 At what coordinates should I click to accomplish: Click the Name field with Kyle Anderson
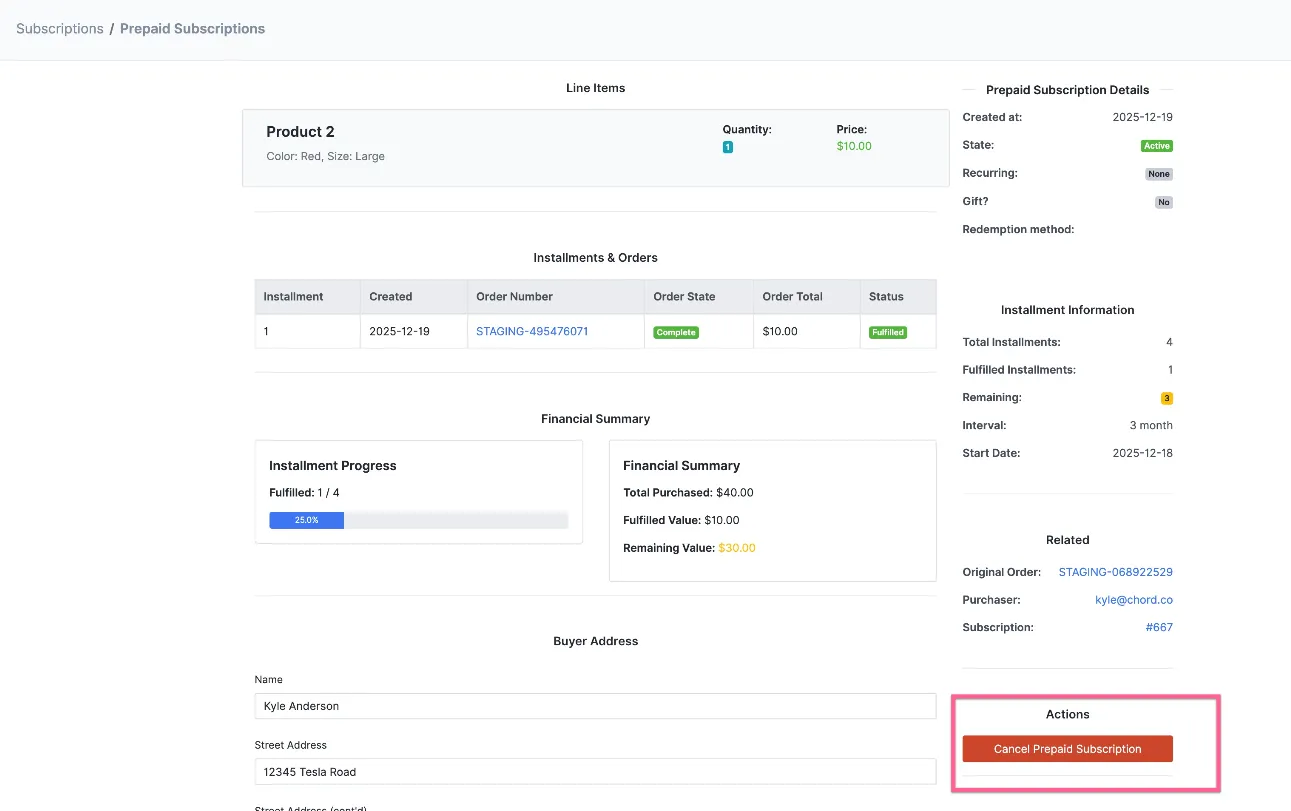click(x=595, y=706)
